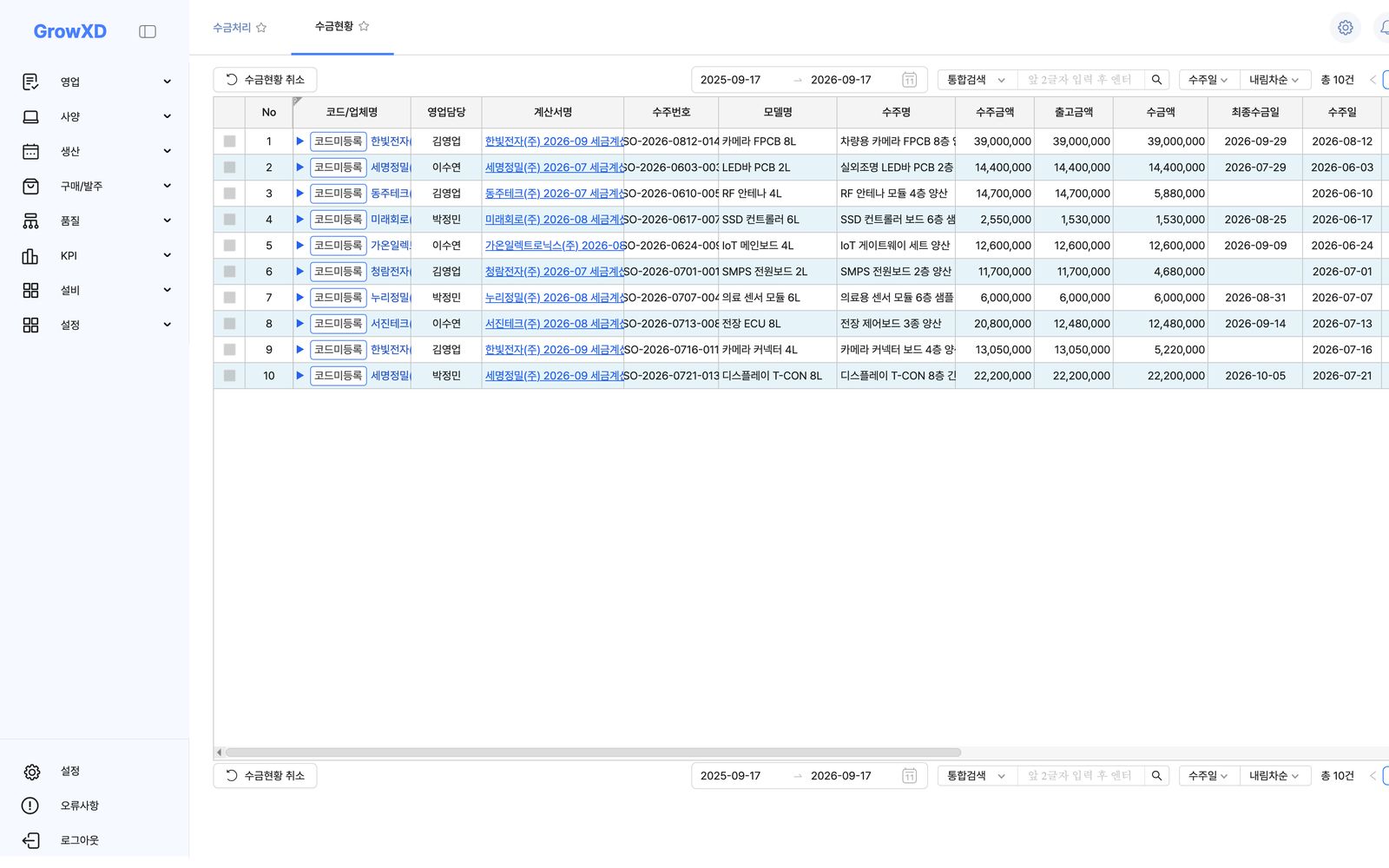Open the 생산 calendar icon
The image size is (1389, 868).
click(30, 151)
